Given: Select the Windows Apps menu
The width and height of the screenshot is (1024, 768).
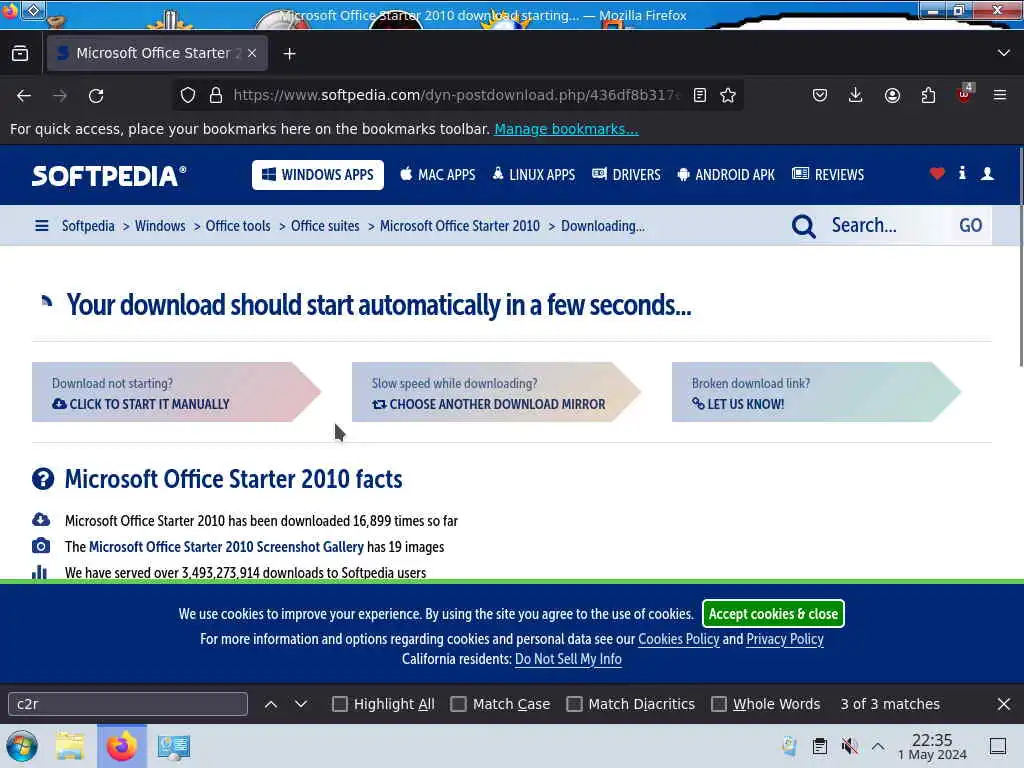Looking at the screenshot, I should [318, 175].
